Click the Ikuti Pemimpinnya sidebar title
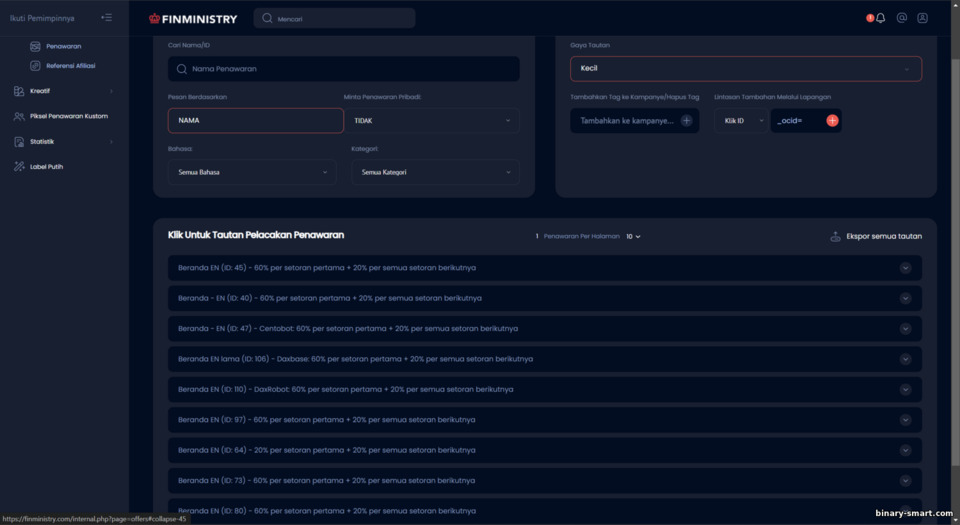Screen dimensions: 960x525 (x=42, y=18)
